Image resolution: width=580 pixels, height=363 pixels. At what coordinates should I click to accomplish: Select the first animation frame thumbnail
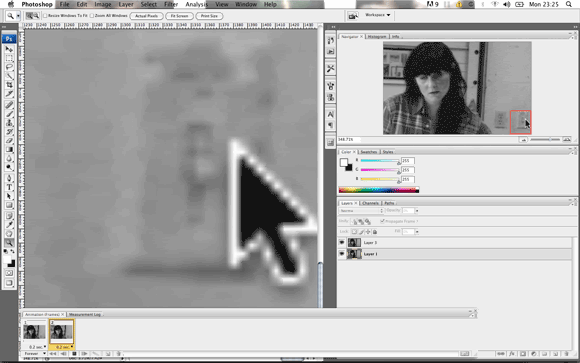(x=34, y=332)
